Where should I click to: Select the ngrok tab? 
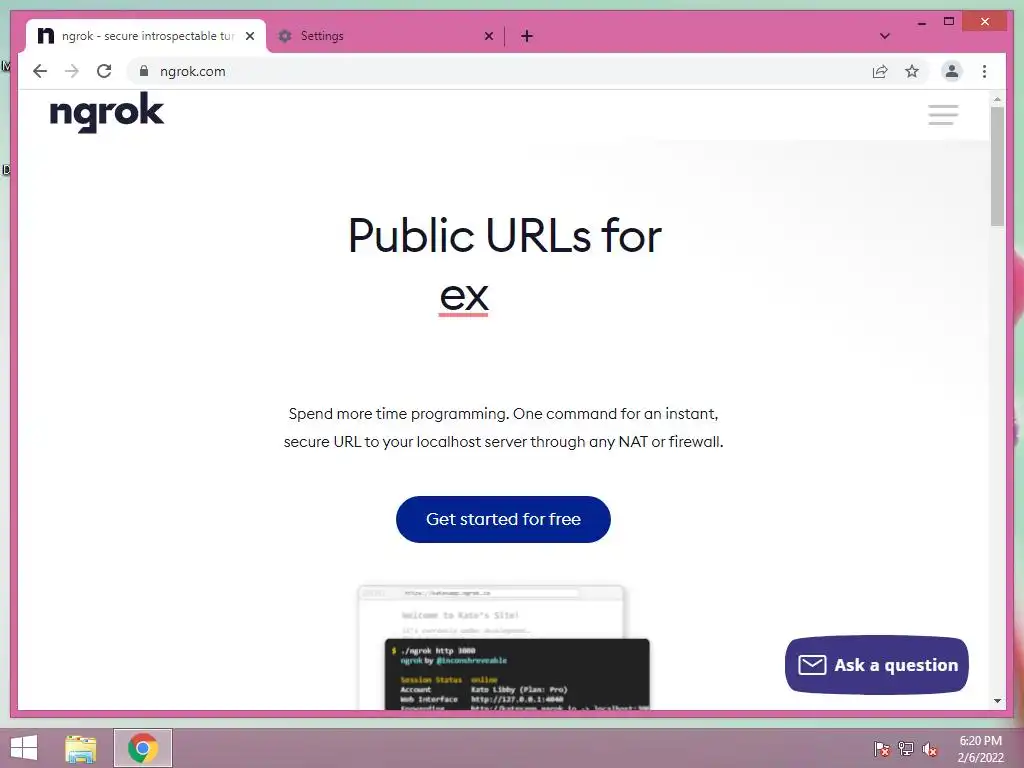point(145,36)
